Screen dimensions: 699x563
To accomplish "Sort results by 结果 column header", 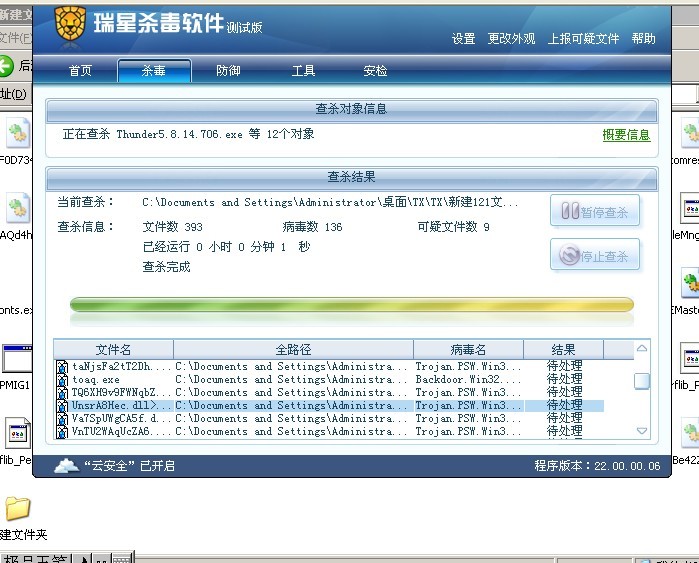I will coord(563,349).
